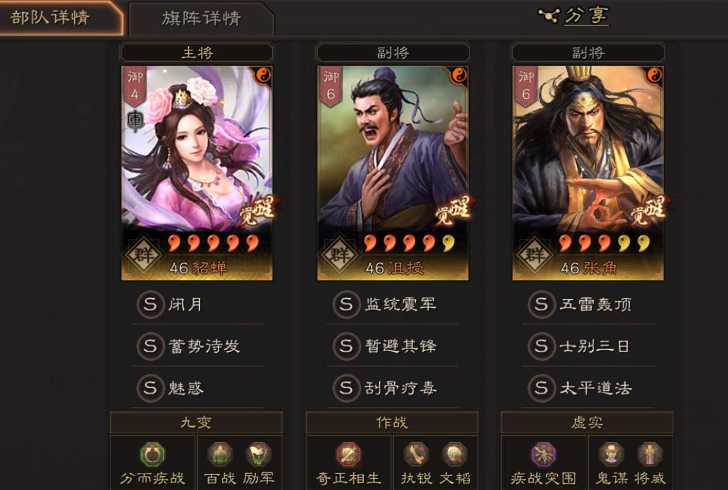Open the 闭月 skill entry
The image size is (728, 490).
tap(197, 305)
